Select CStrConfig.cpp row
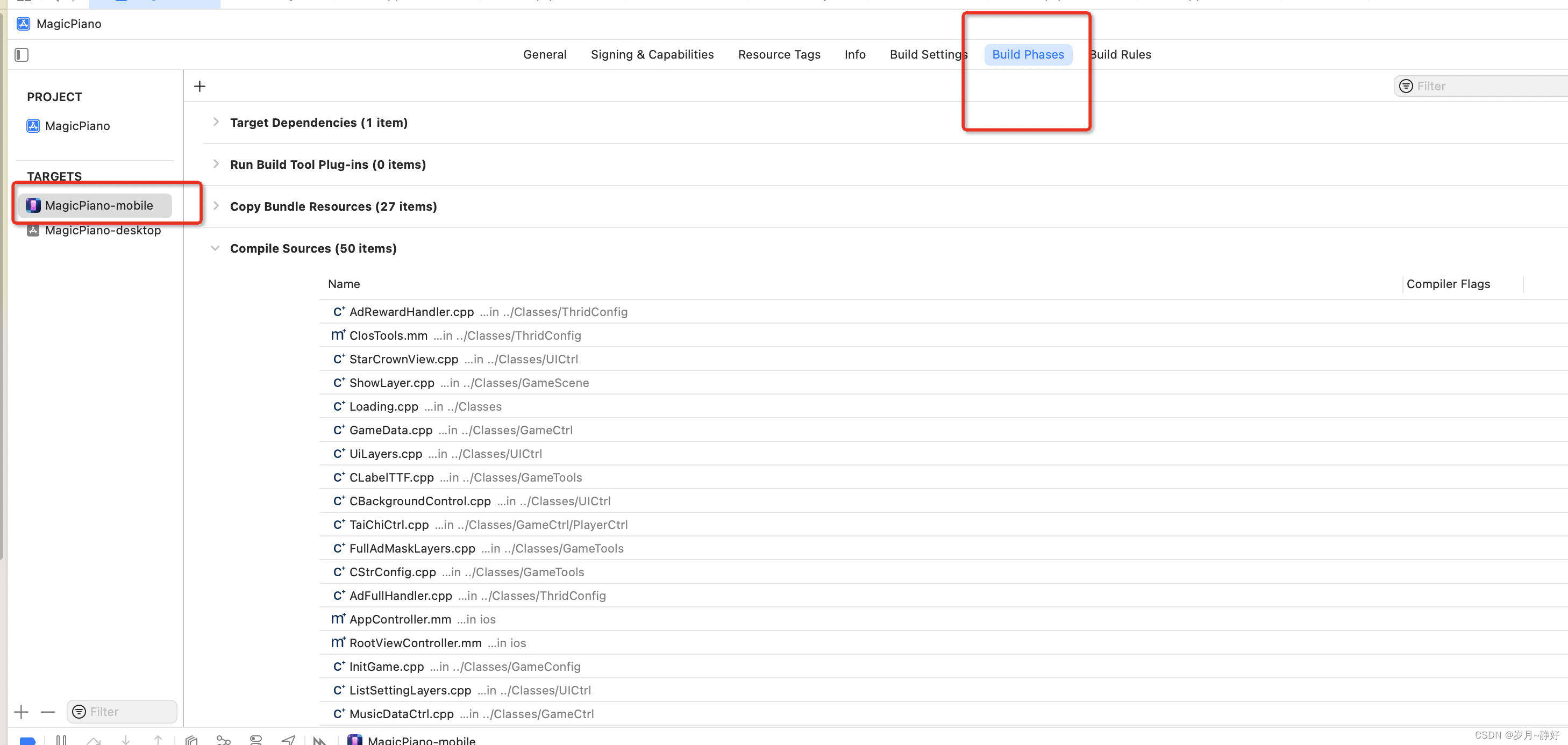The image size is (1568, 745). (944, 572)
